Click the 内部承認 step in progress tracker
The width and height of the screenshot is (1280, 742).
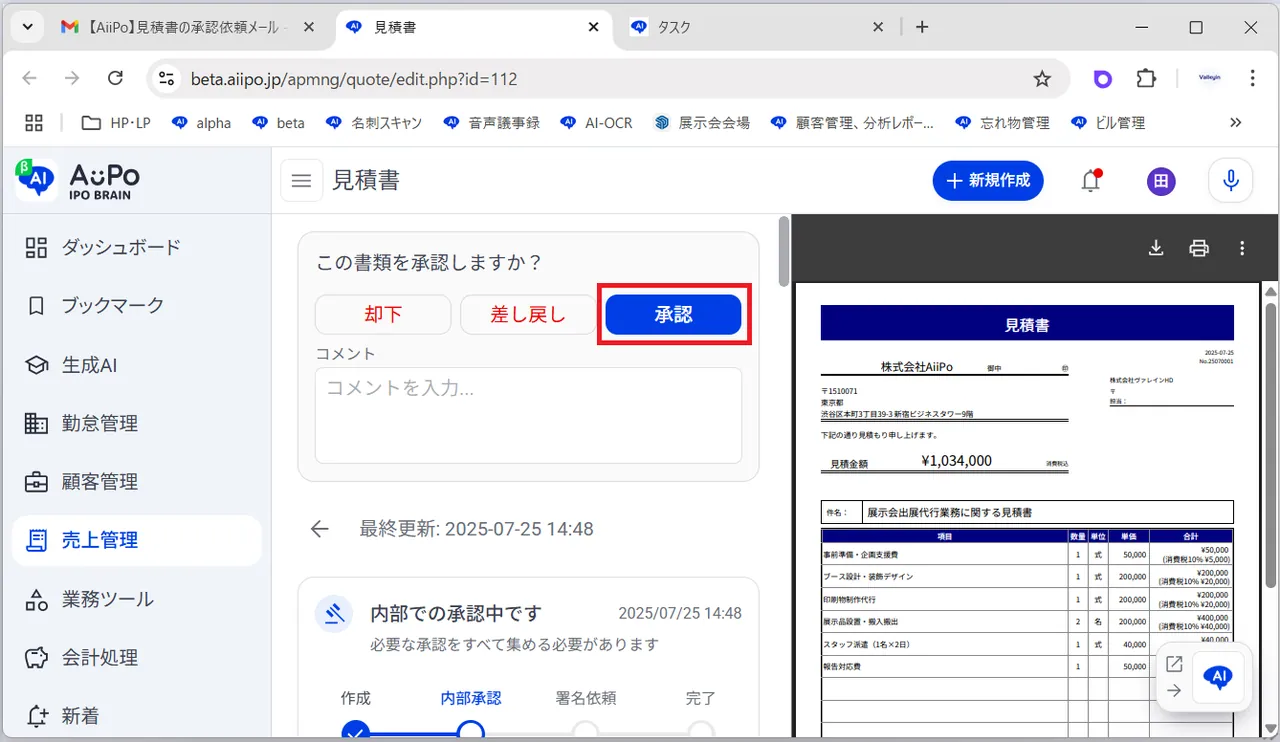coord(471,698)
